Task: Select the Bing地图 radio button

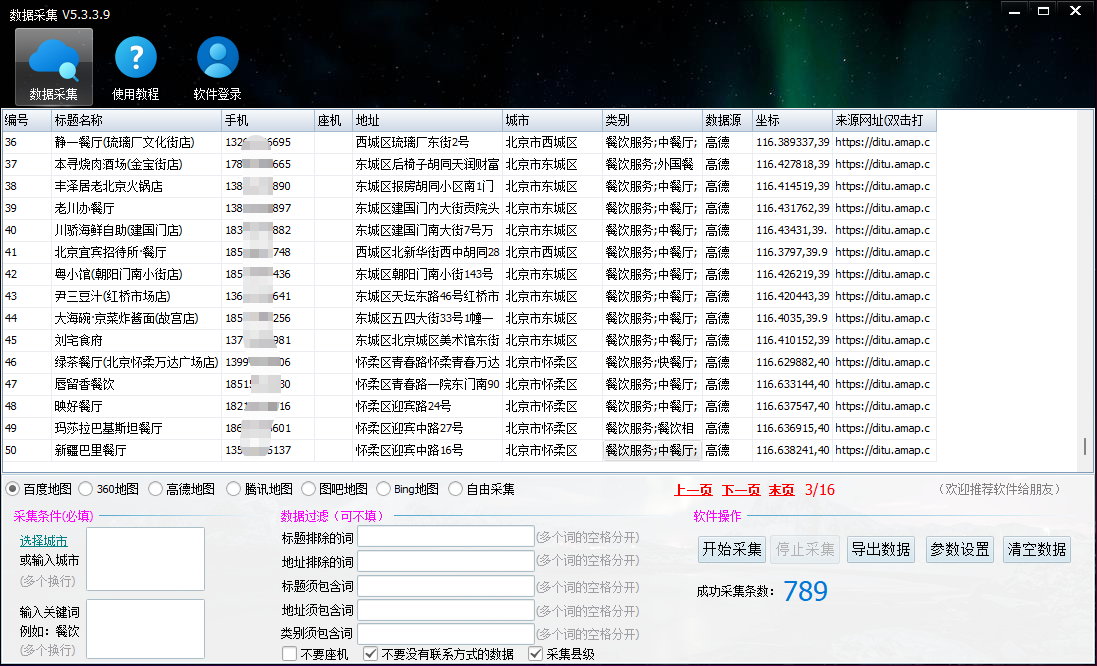Action: [x=383, y=489]
